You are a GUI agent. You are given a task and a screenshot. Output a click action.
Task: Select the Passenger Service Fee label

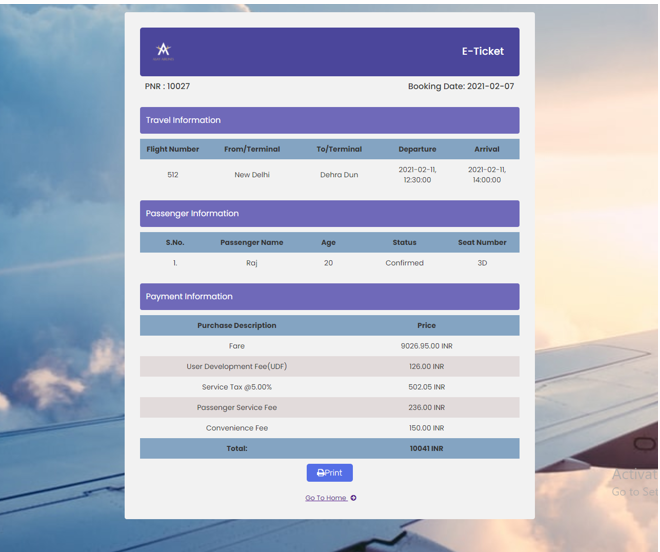click(237, 408)
